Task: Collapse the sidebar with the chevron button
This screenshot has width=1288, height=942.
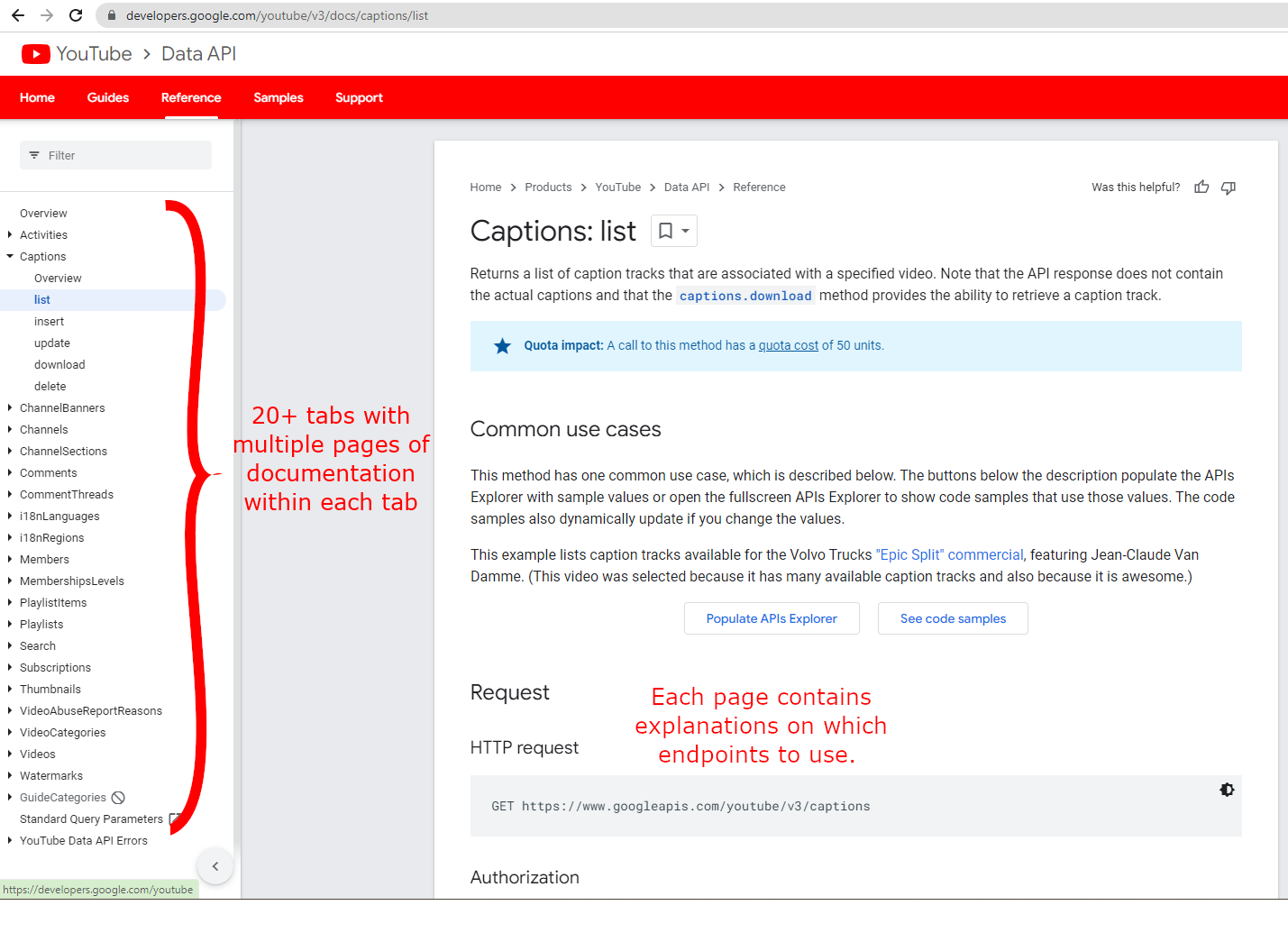Action: coord(215,865)
